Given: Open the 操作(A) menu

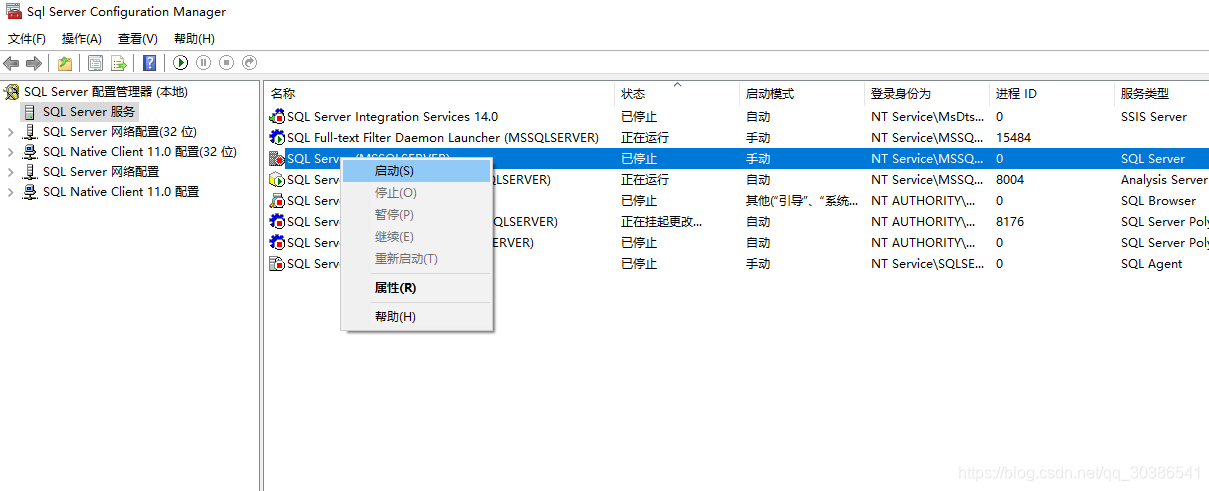Looking at the screenshot, I should 82,39.
